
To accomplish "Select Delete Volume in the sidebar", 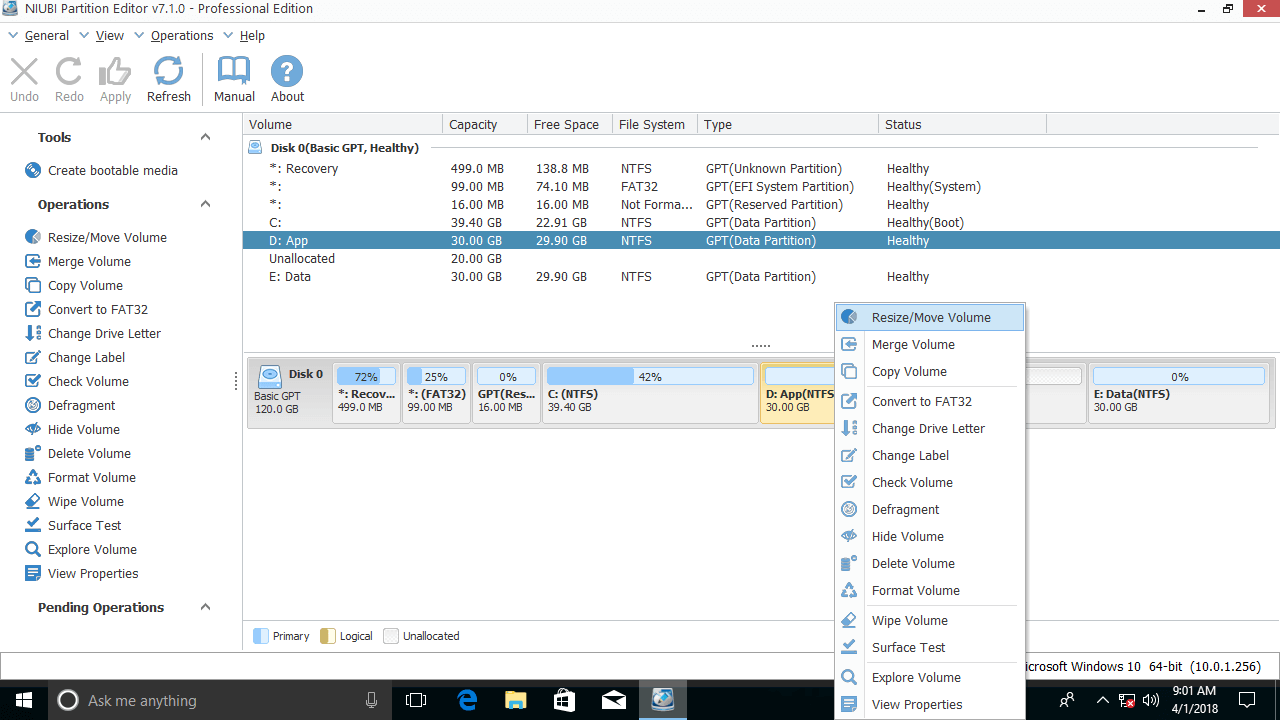I will pos(78,453).
